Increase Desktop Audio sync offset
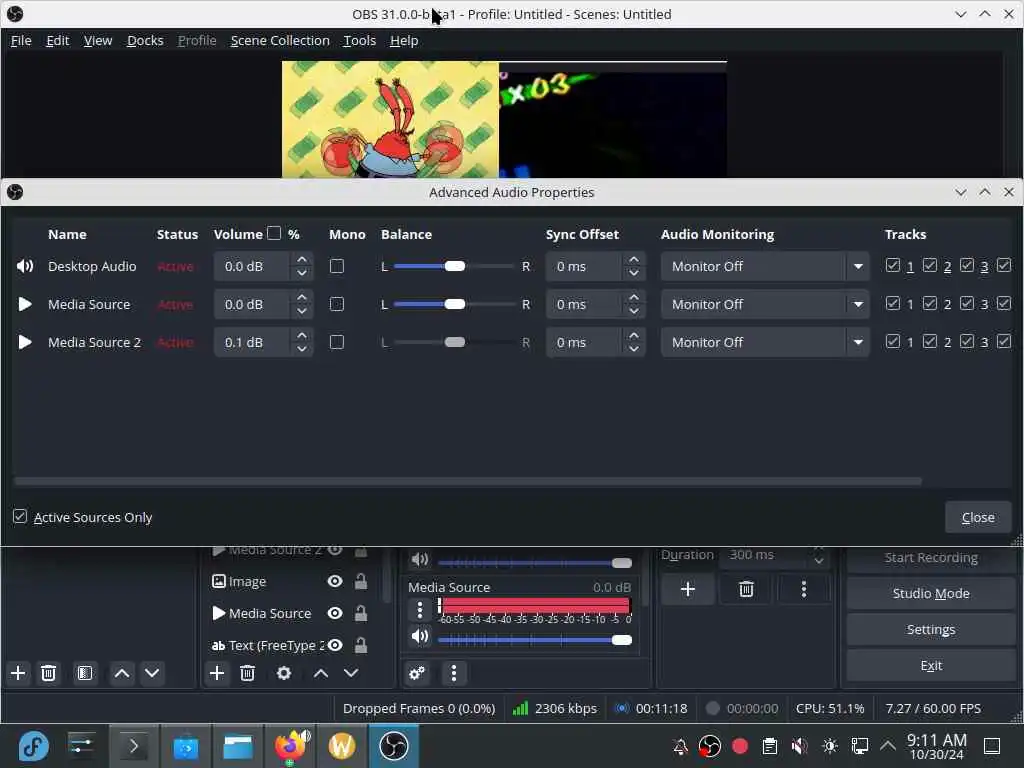 (633, 260)
